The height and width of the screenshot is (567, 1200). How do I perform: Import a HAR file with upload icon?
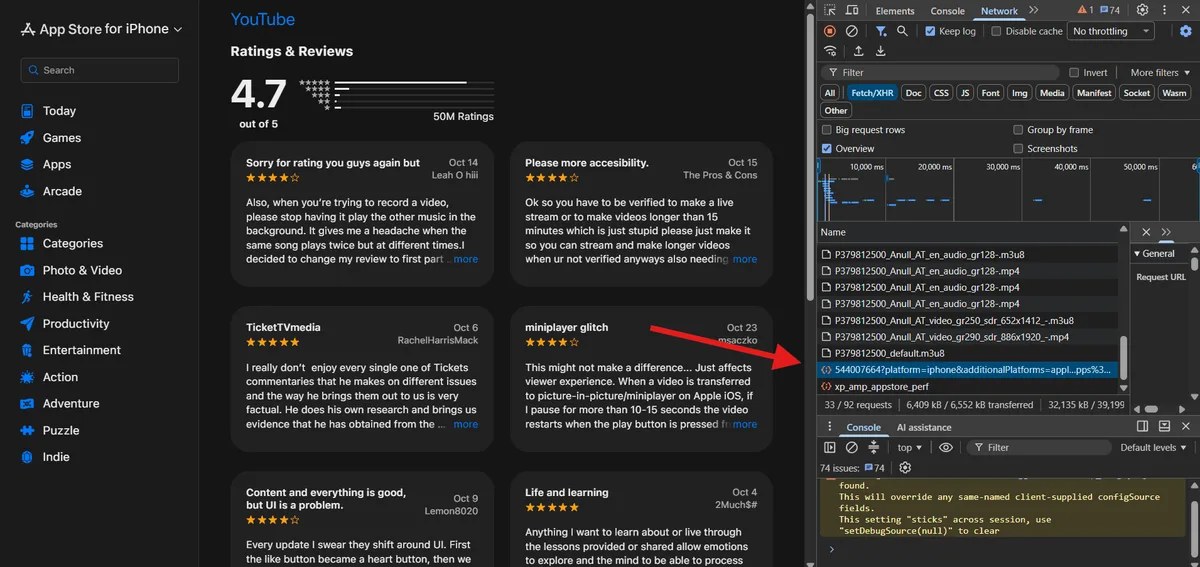coord(858,51)
